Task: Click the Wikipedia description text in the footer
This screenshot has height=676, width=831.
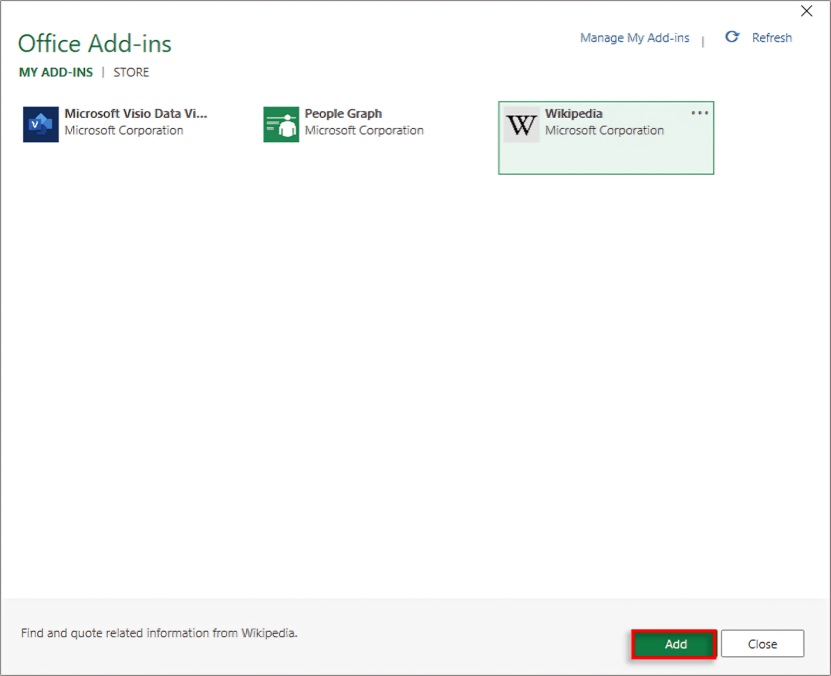Action: [159, 633]
